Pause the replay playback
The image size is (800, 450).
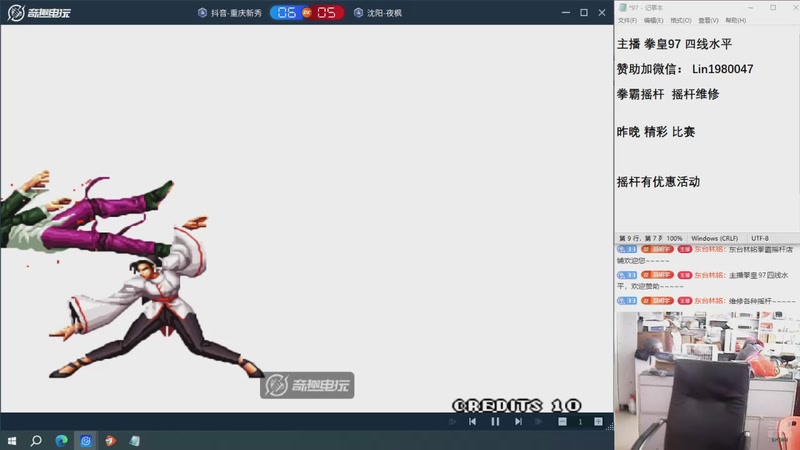pos(495,421)
